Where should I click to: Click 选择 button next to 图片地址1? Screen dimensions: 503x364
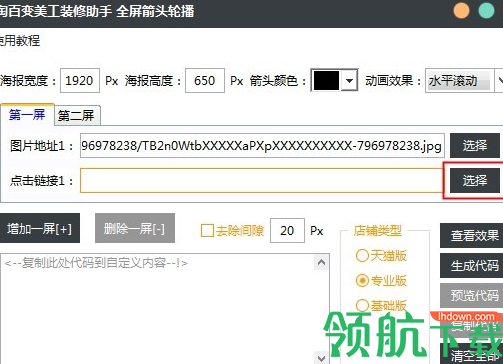475,146
